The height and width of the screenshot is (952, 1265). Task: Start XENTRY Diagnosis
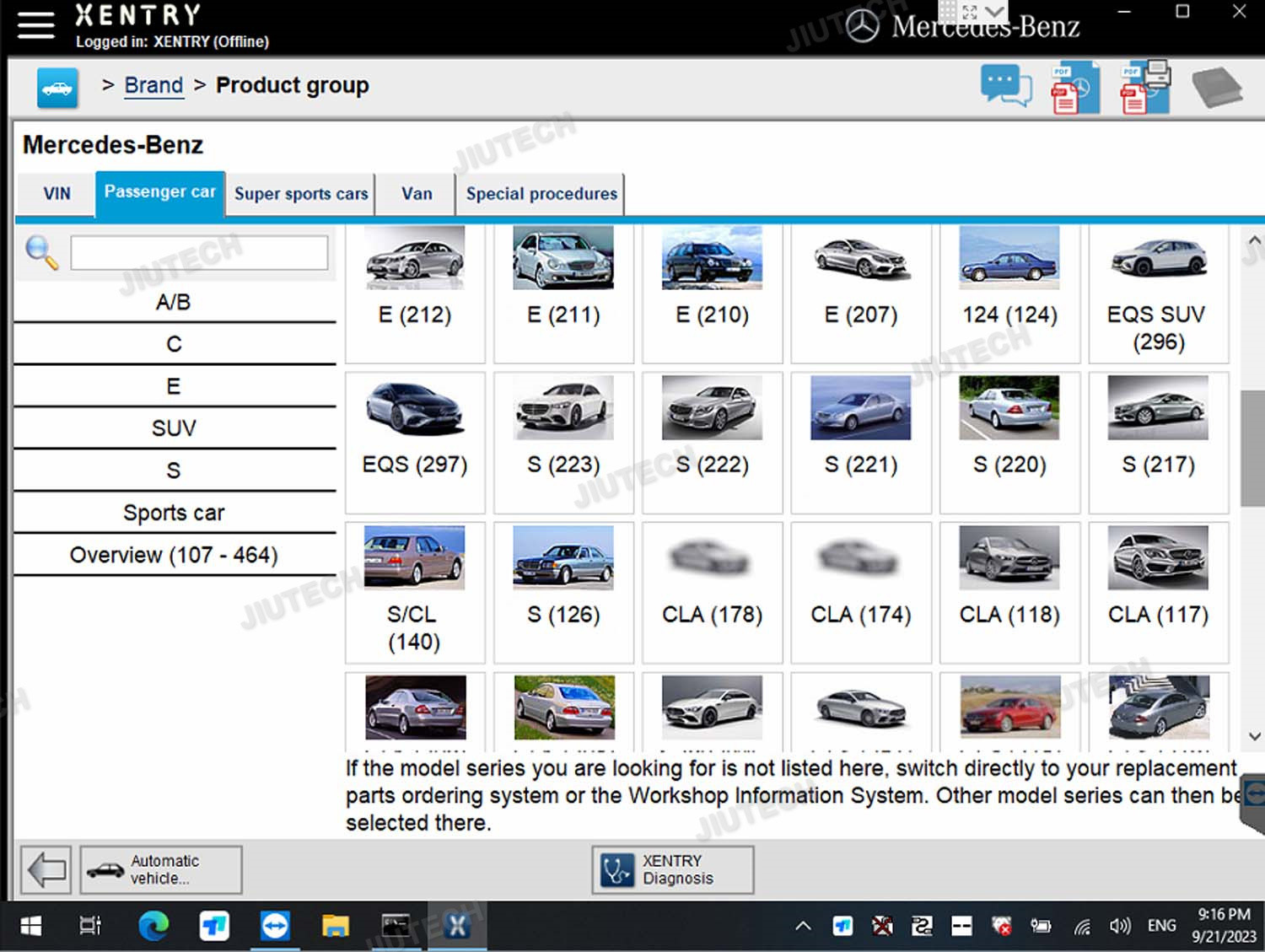coord(672,869)
